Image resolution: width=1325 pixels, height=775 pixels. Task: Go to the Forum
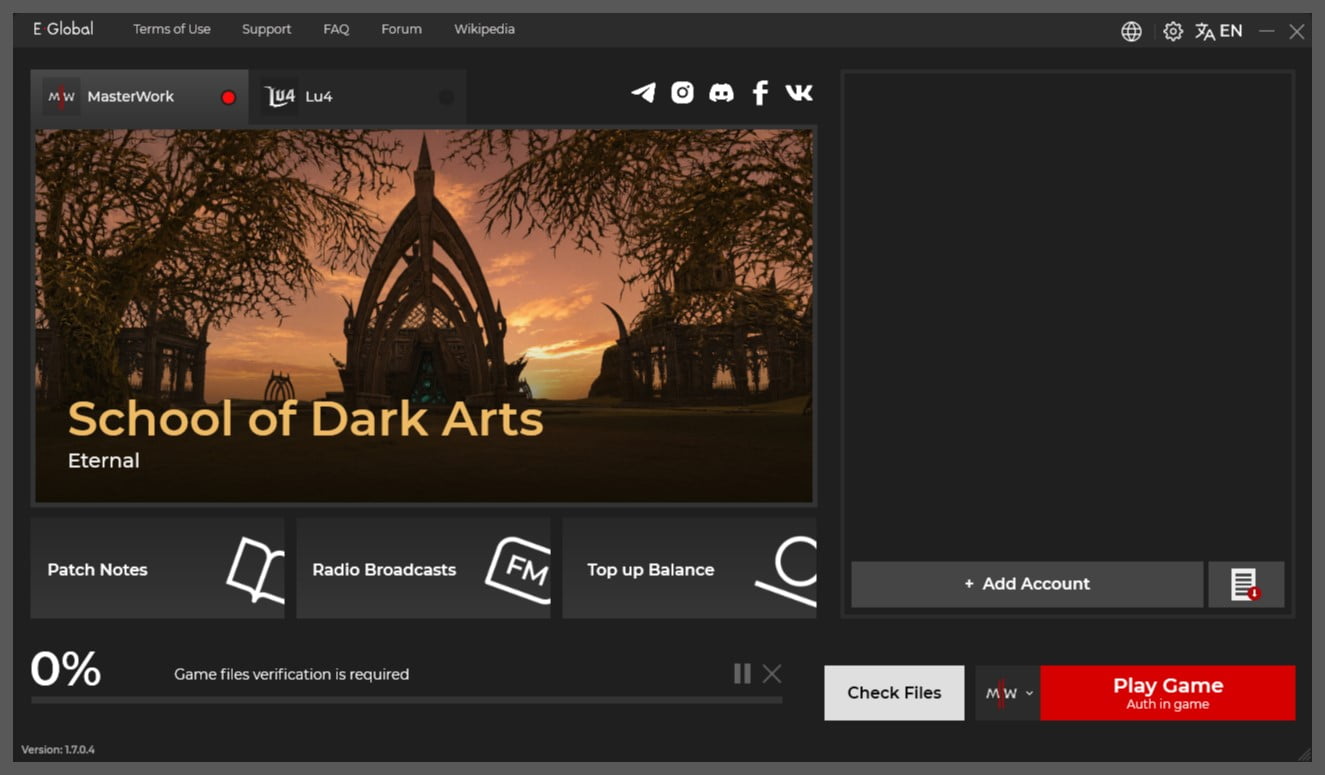click(401, 29)
